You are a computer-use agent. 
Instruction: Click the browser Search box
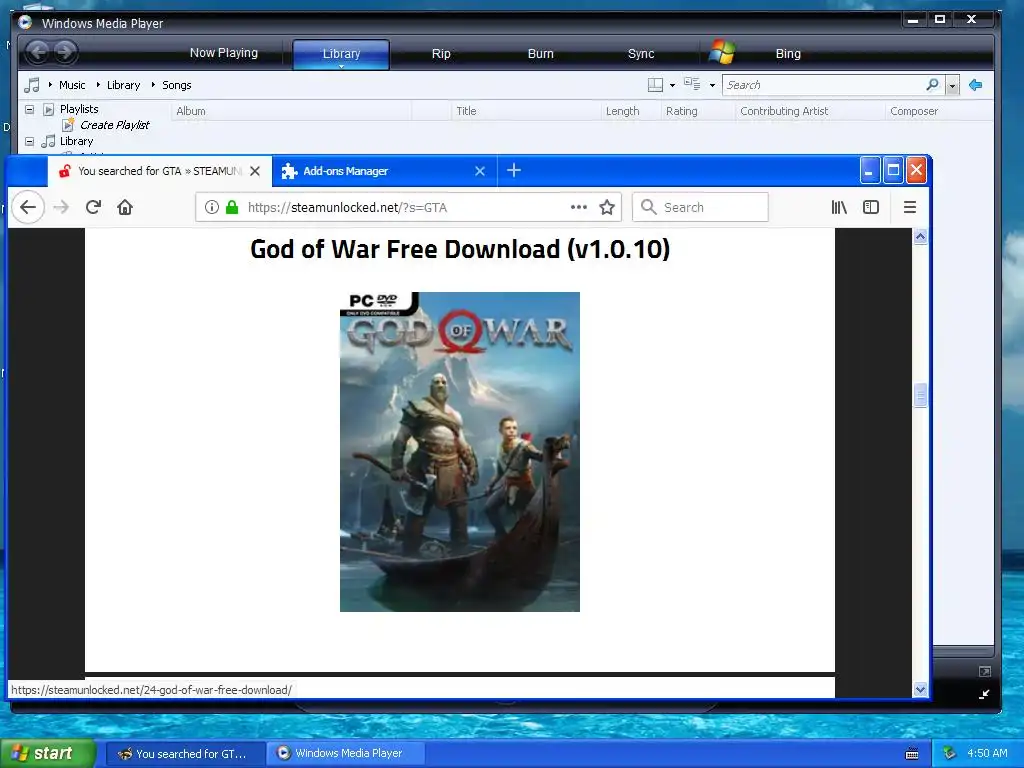click(700, 207)
